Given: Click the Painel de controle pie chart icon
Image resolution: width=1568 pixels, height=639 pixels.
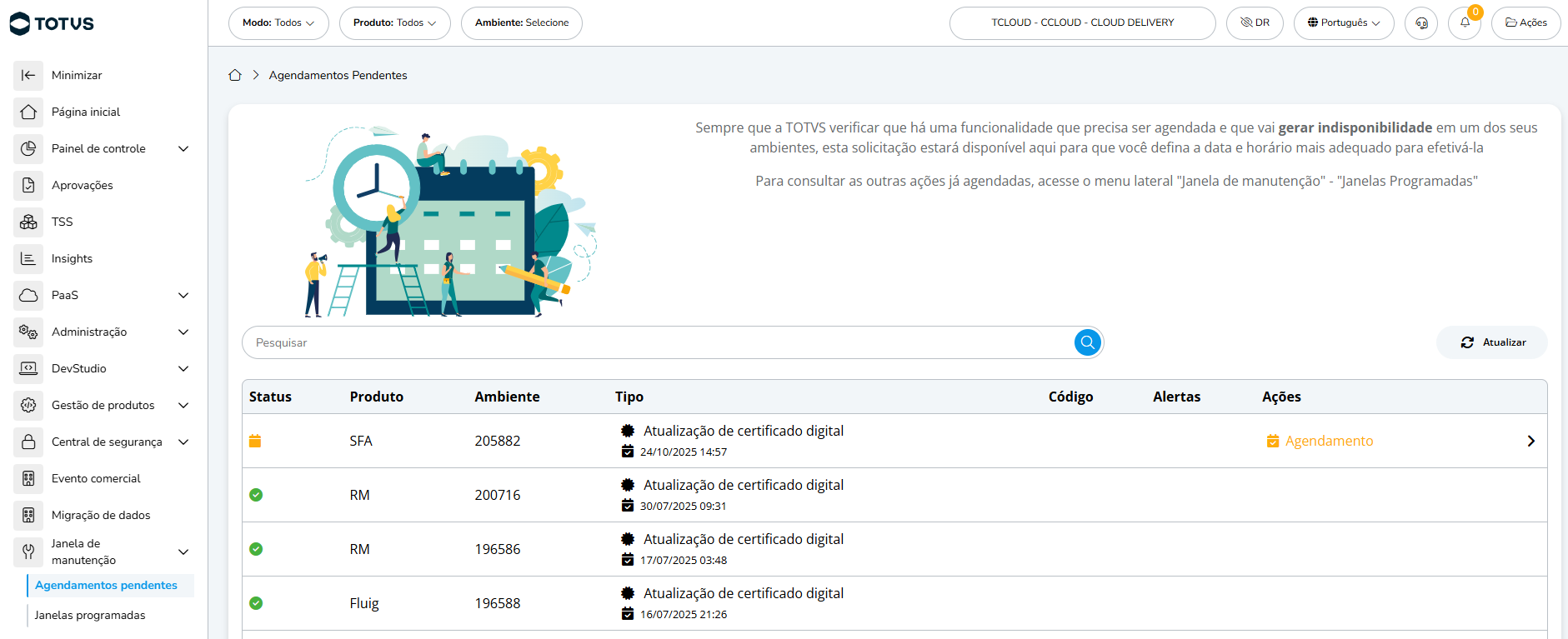Looking at the screenshot, I should [28, 148].
